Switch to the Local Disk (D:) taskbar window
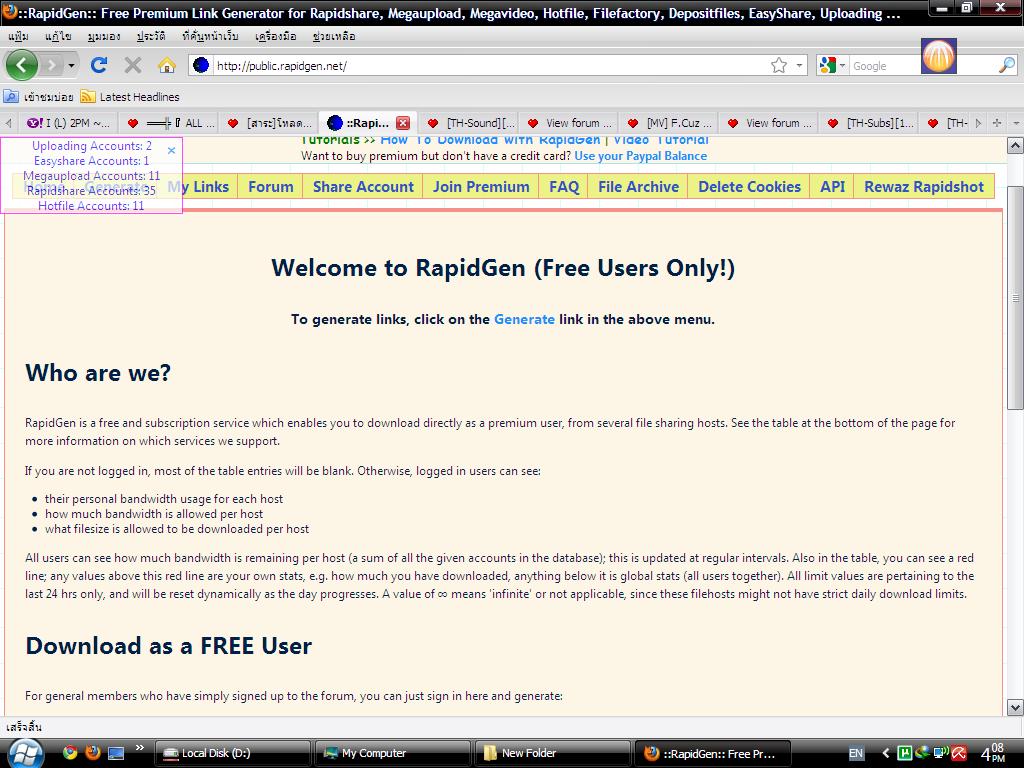1024x768 pixels. [232, 753]
